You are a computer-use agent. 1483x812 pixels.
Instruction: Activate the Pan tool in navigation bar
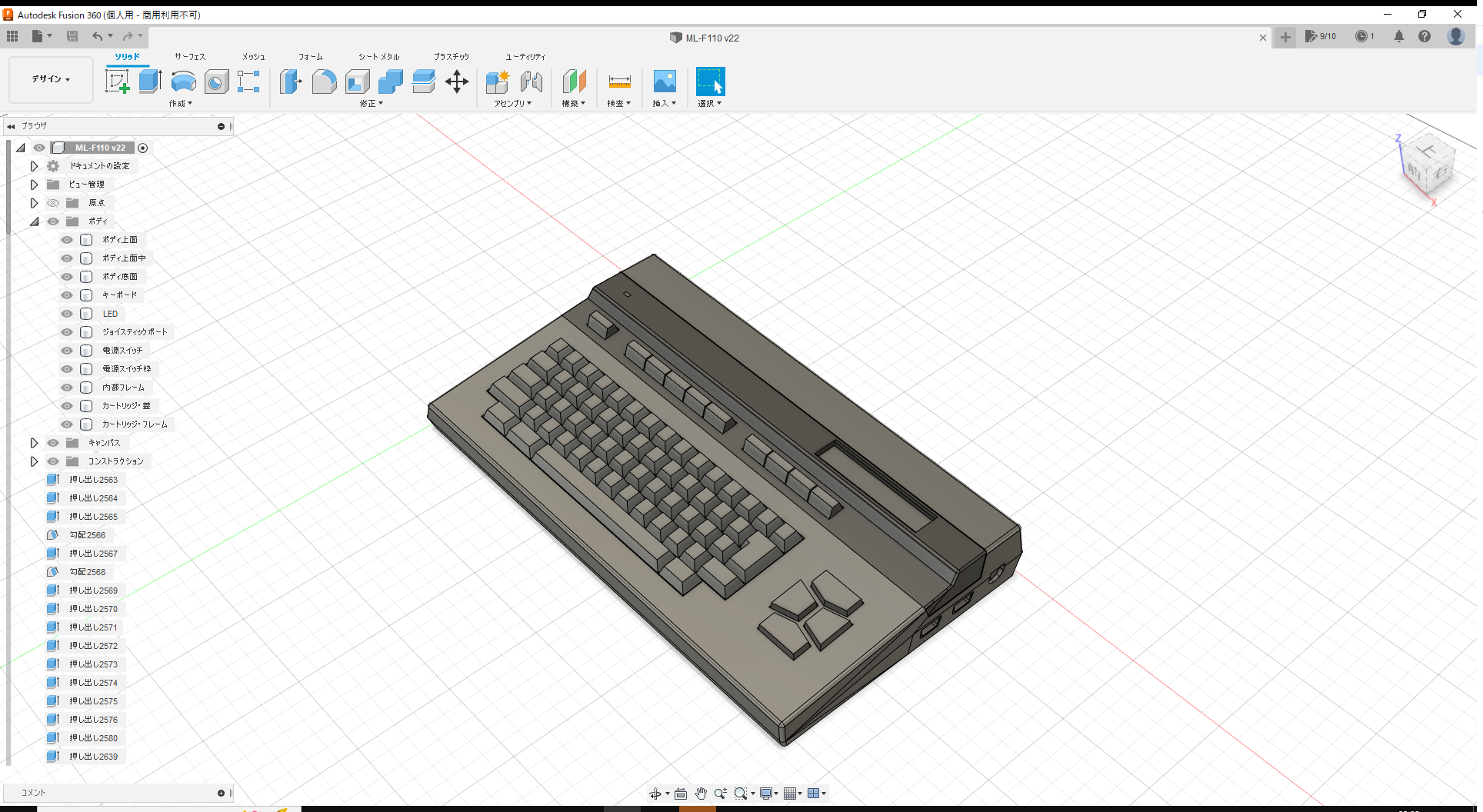point(701,793)
